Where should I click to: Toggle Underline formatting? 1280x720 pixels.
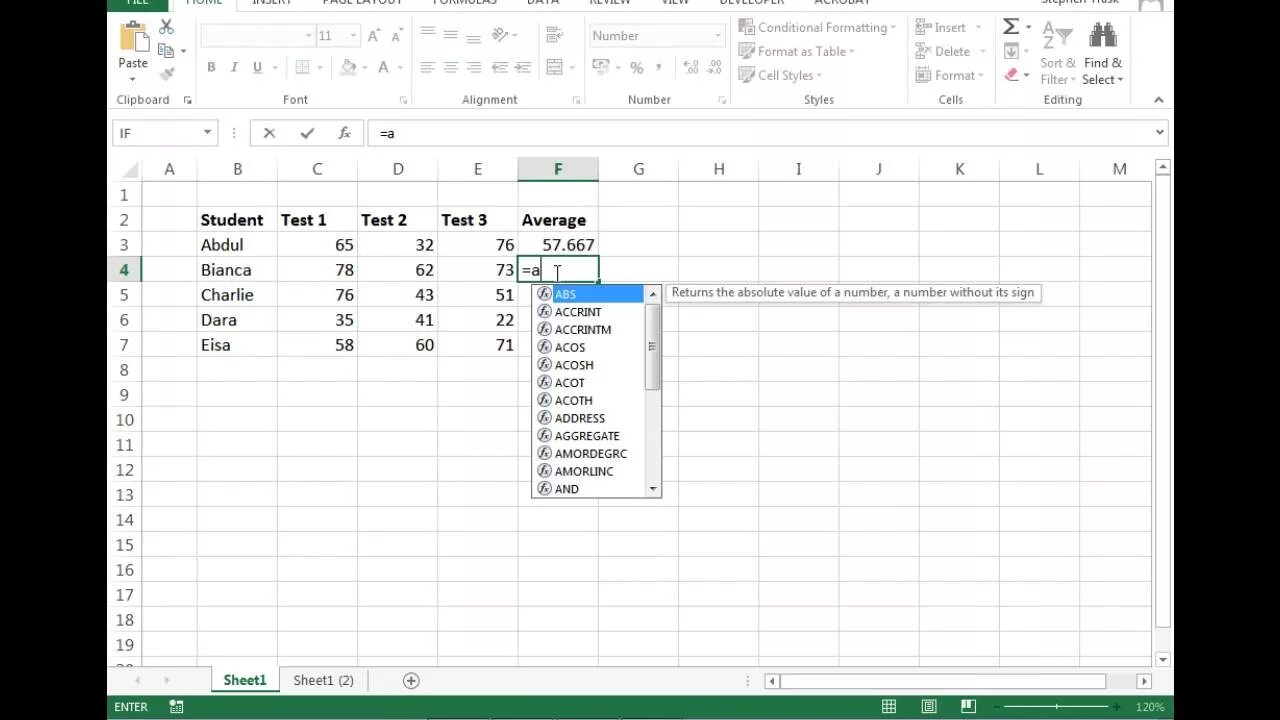258,68
